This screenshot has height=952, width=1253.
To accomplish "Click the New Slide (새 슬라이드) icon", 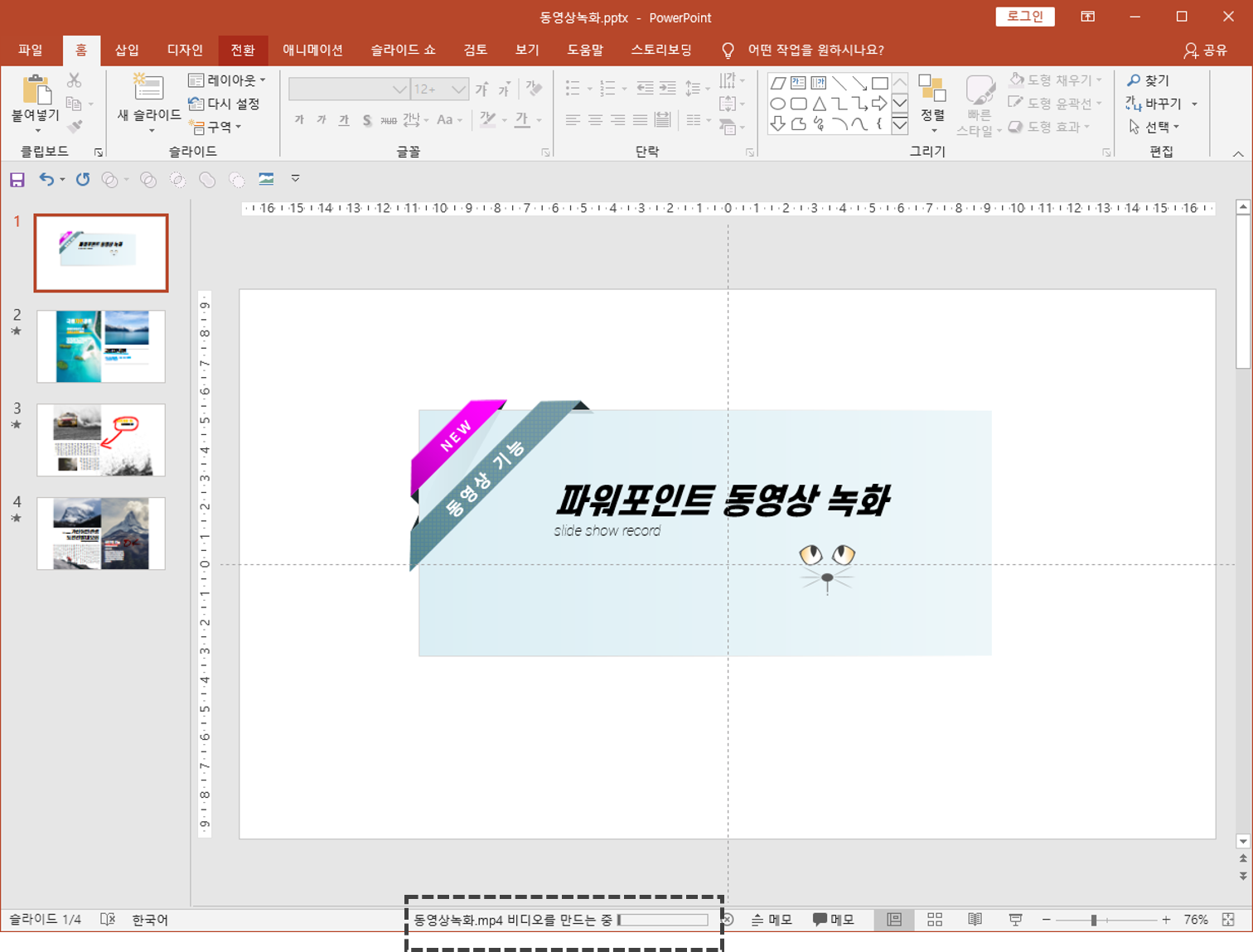I will point(148,88).
